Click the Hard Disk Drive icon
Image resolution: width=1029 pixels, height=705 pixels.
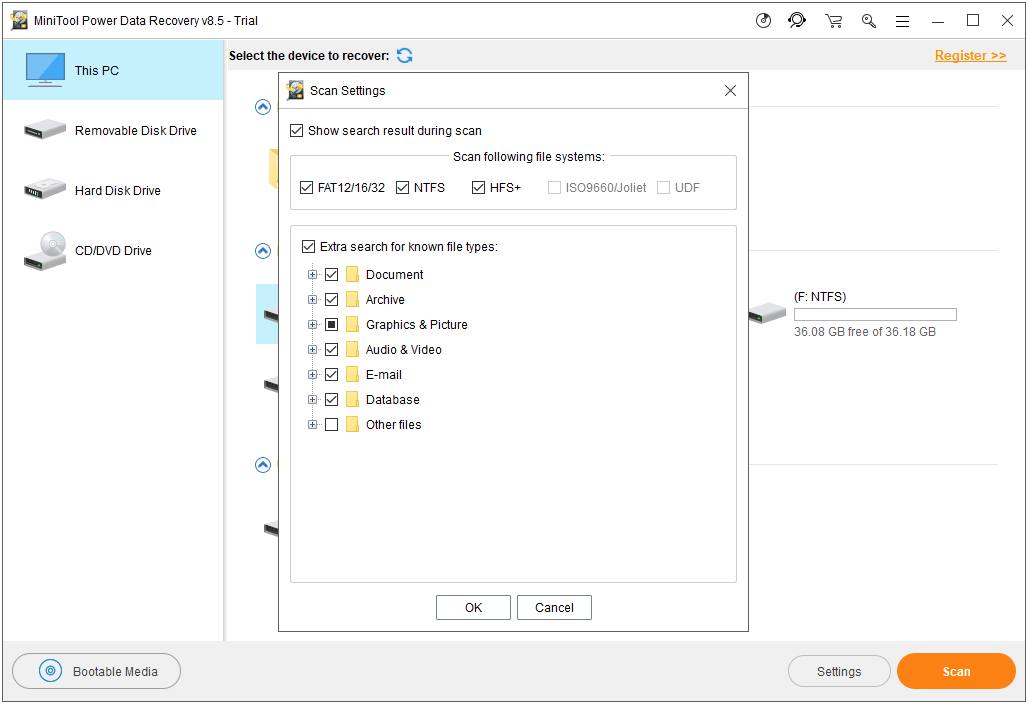[x=45, y=189]
